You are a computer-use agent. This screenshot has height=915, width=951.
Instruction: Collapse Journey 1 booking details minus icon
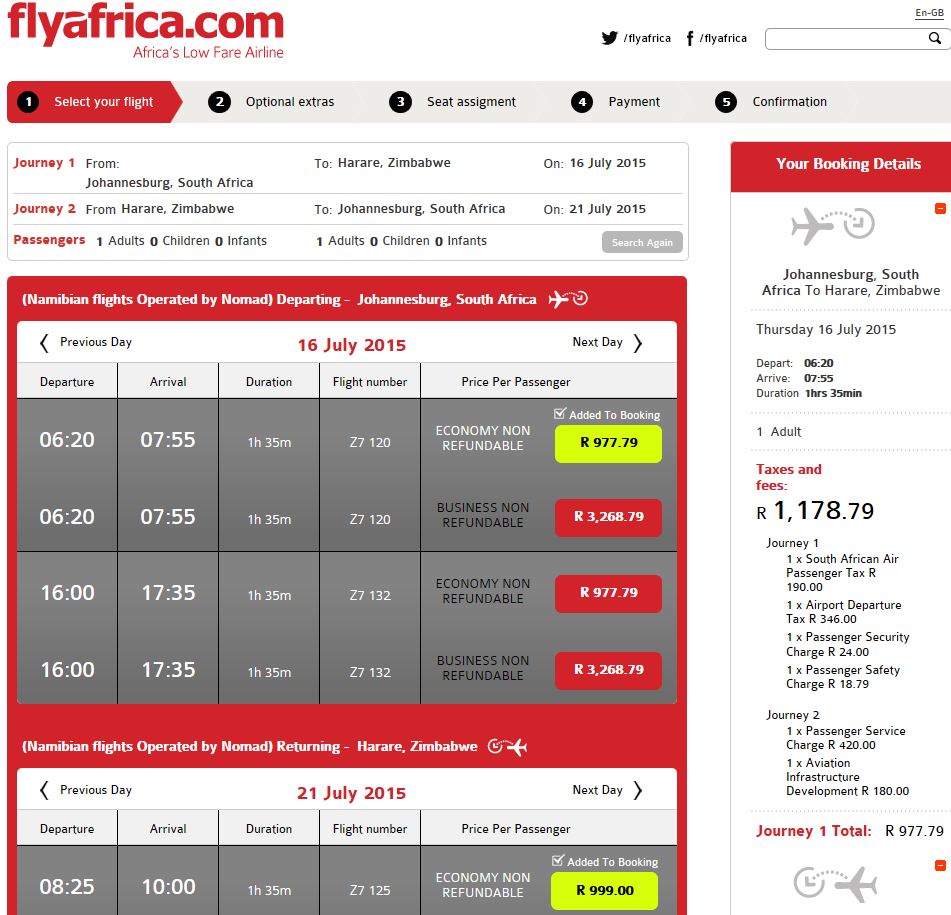pyautogui.click(x=940, y=209)
